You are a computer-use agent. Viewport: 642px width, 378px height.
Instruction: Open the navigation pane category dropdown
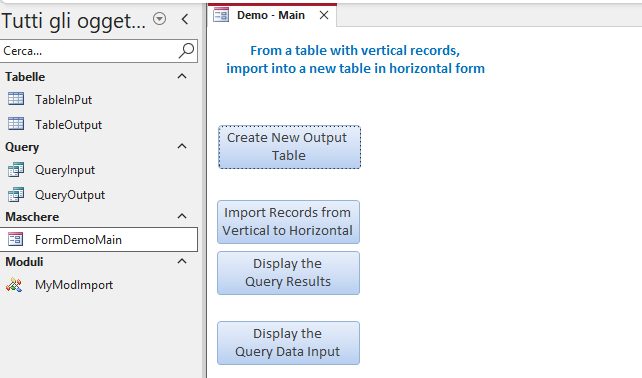pos(159,19)
